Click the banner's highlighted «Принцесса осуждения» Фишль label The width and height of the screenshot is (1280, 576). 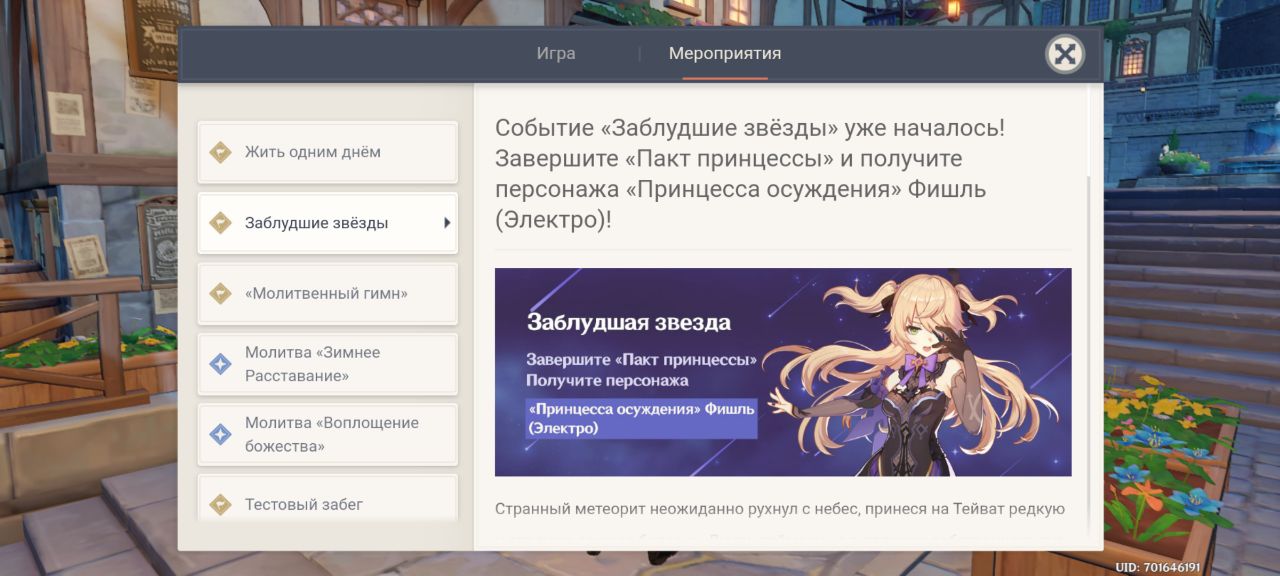click(641, 419)
